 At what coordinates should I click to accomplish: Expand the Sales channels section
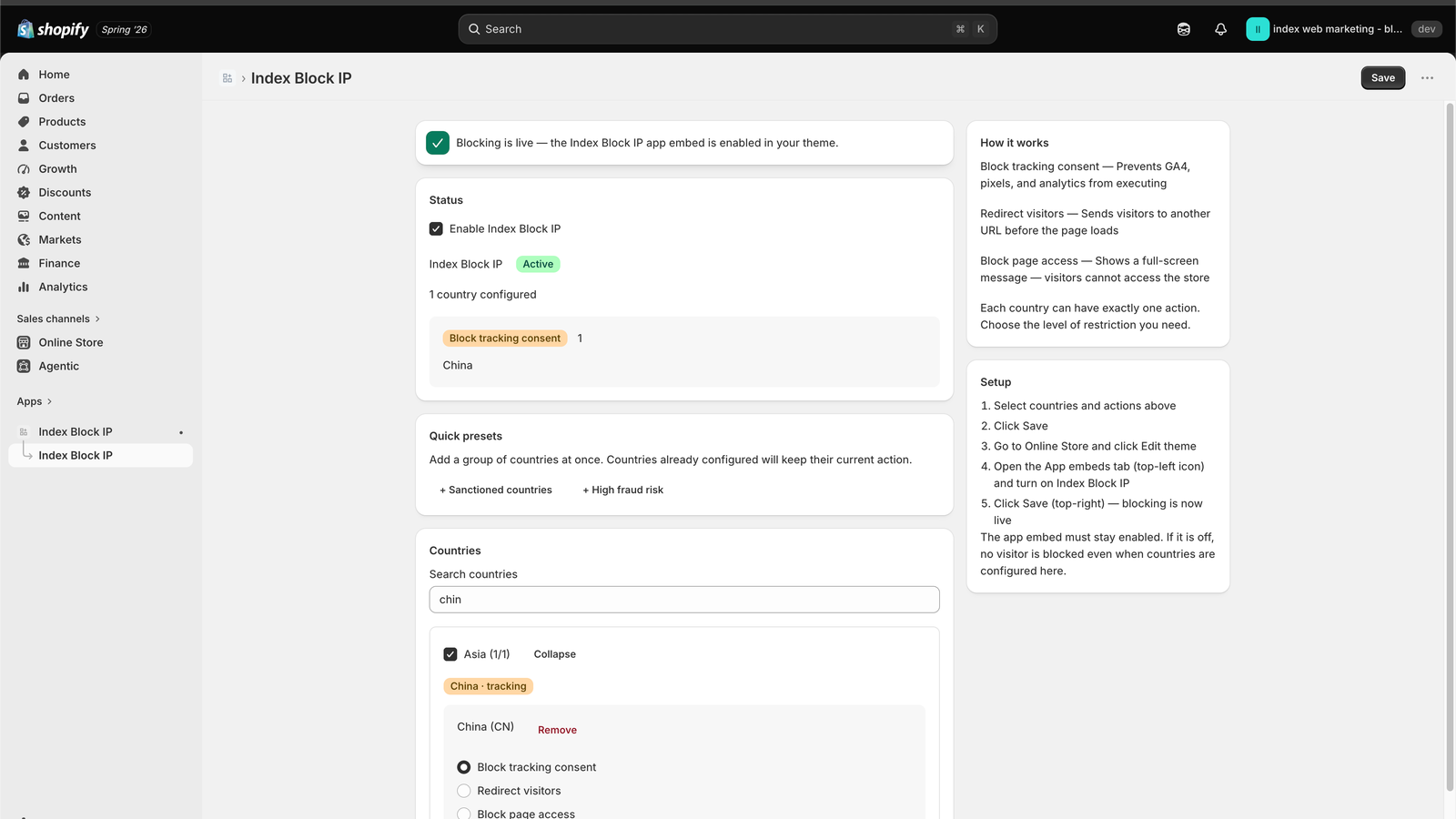pos(58,319)
